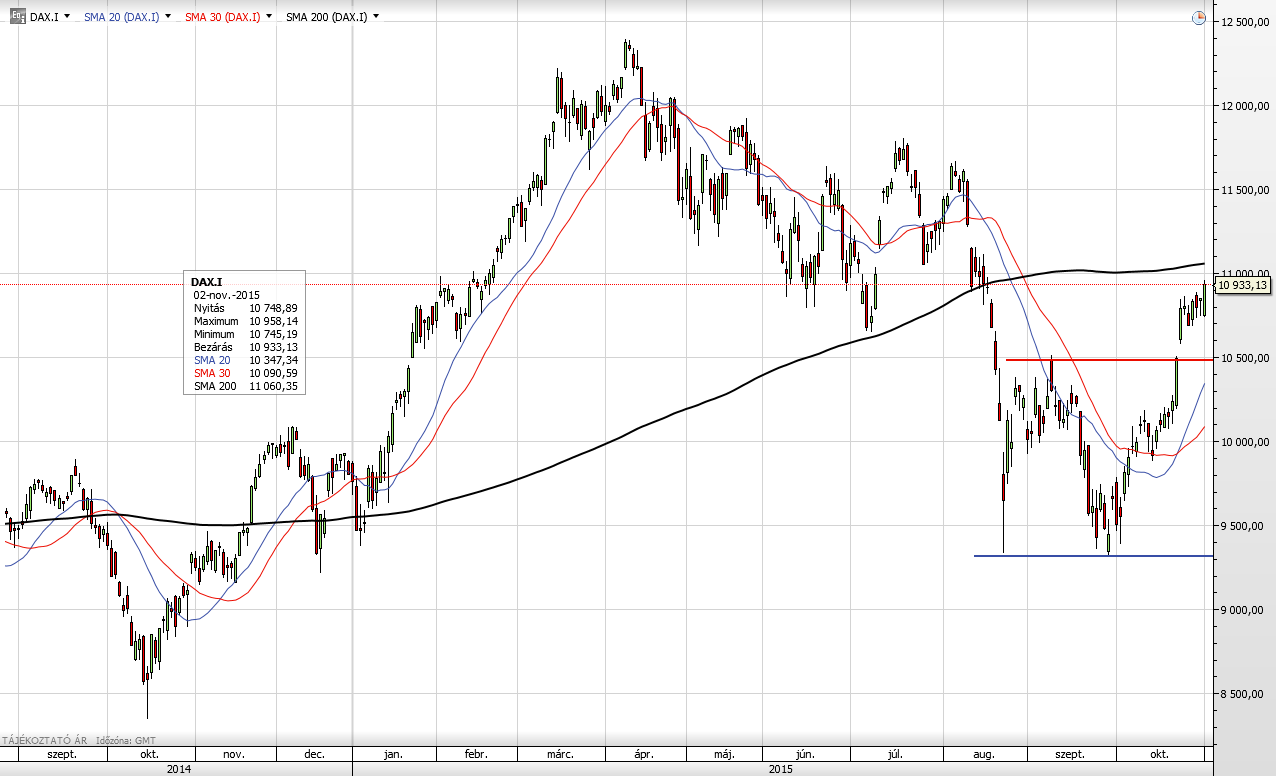Click the ápr. month label on time axis
1276x776 pixels.
644,755
